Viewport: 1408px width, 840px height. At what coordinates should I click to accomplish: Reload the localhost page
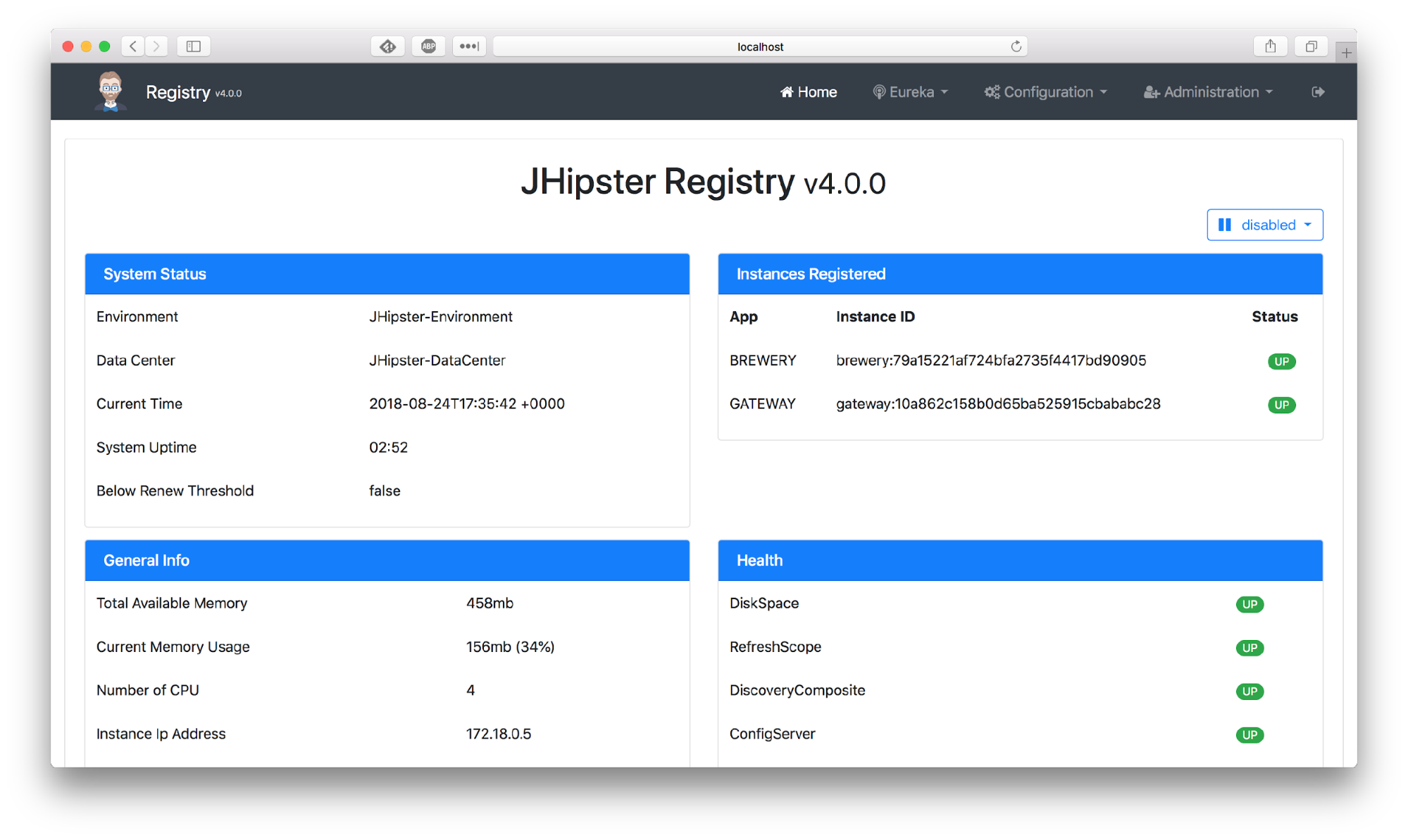pyautogui.click(x=1016, y=46)
